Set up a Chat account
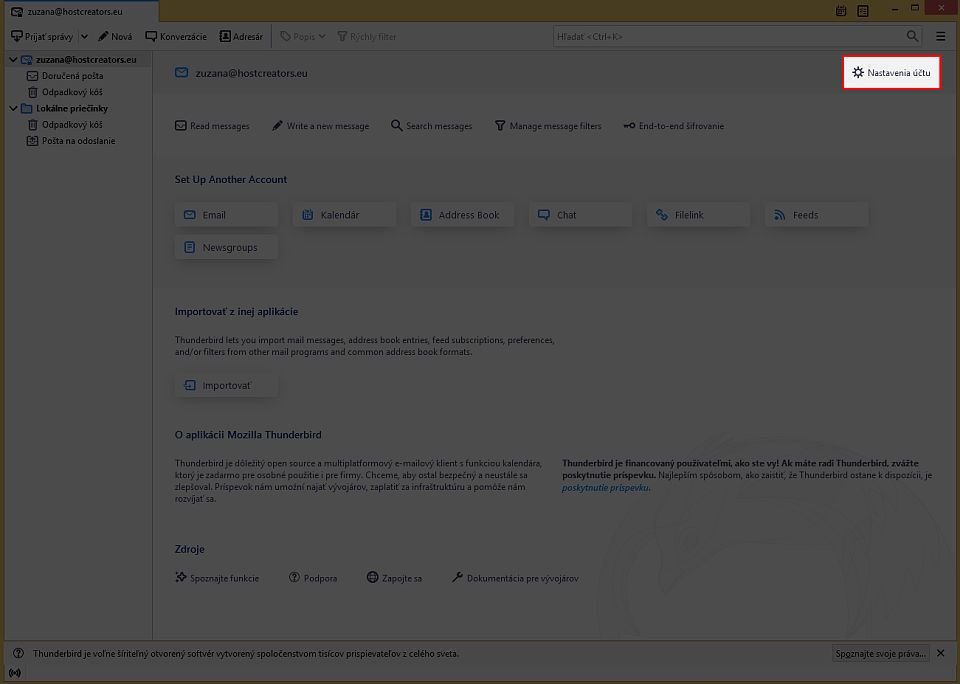 (581, 215)
